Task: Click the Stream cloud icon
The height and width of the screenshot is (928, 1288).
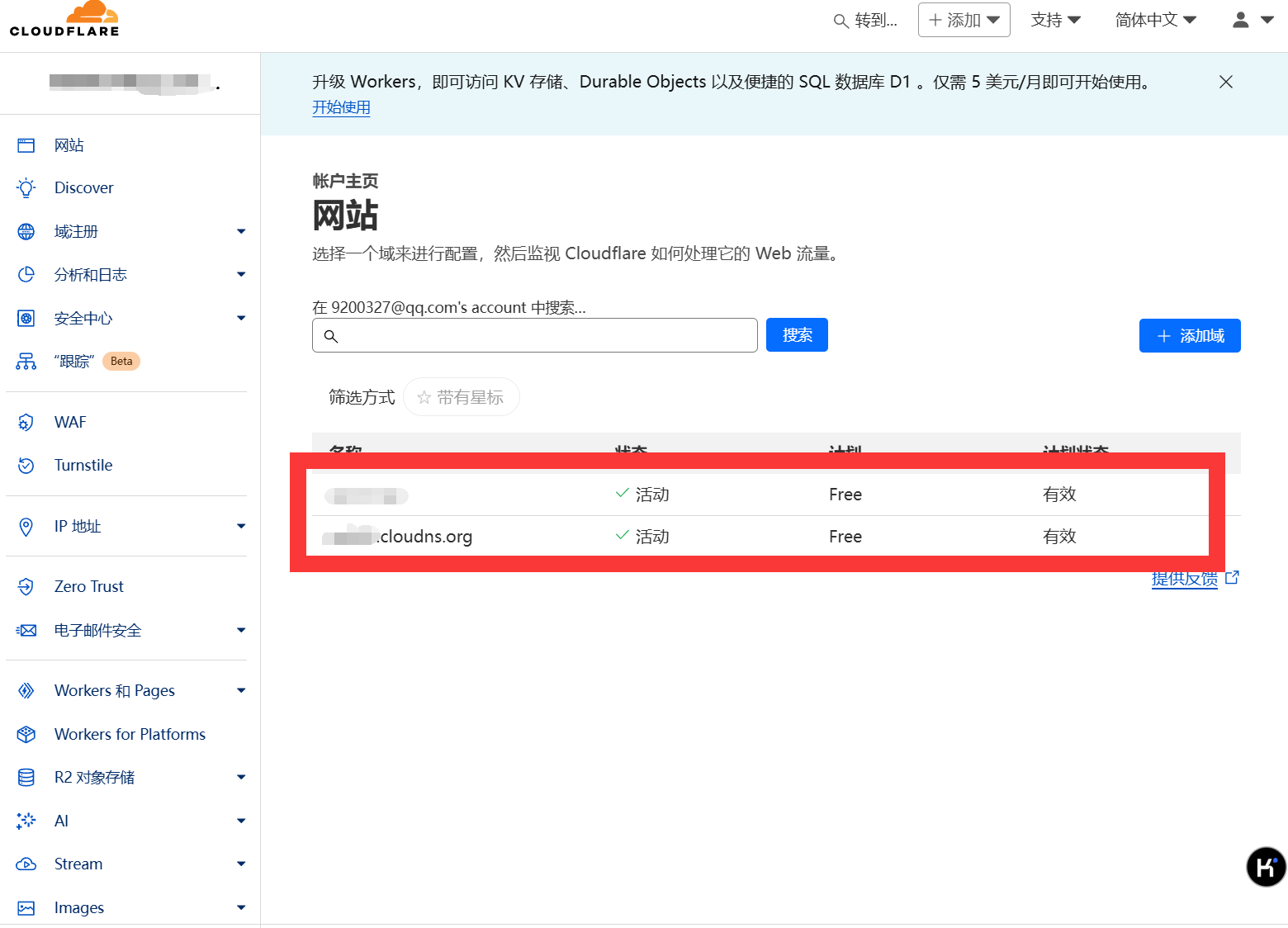Action: pos(26,864)
